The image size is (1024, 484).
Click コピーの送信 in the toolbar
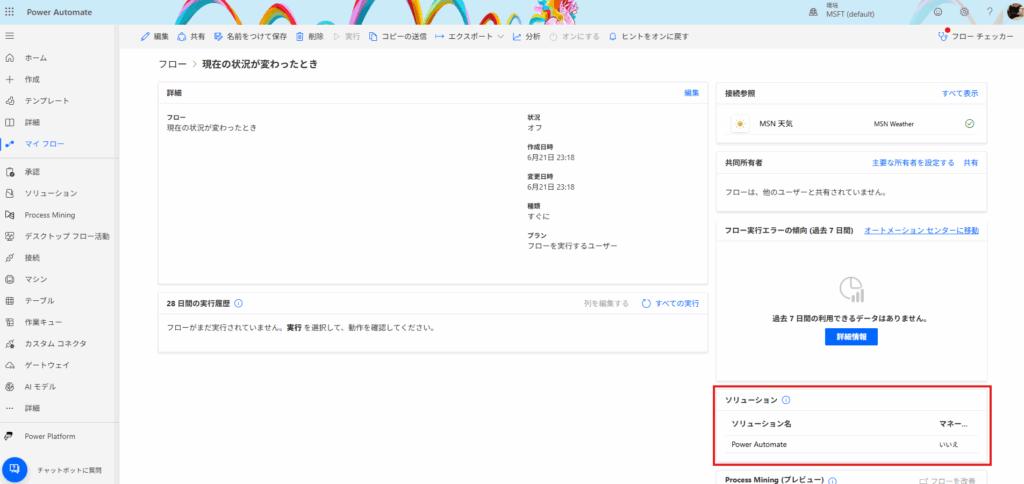point(397,37)
